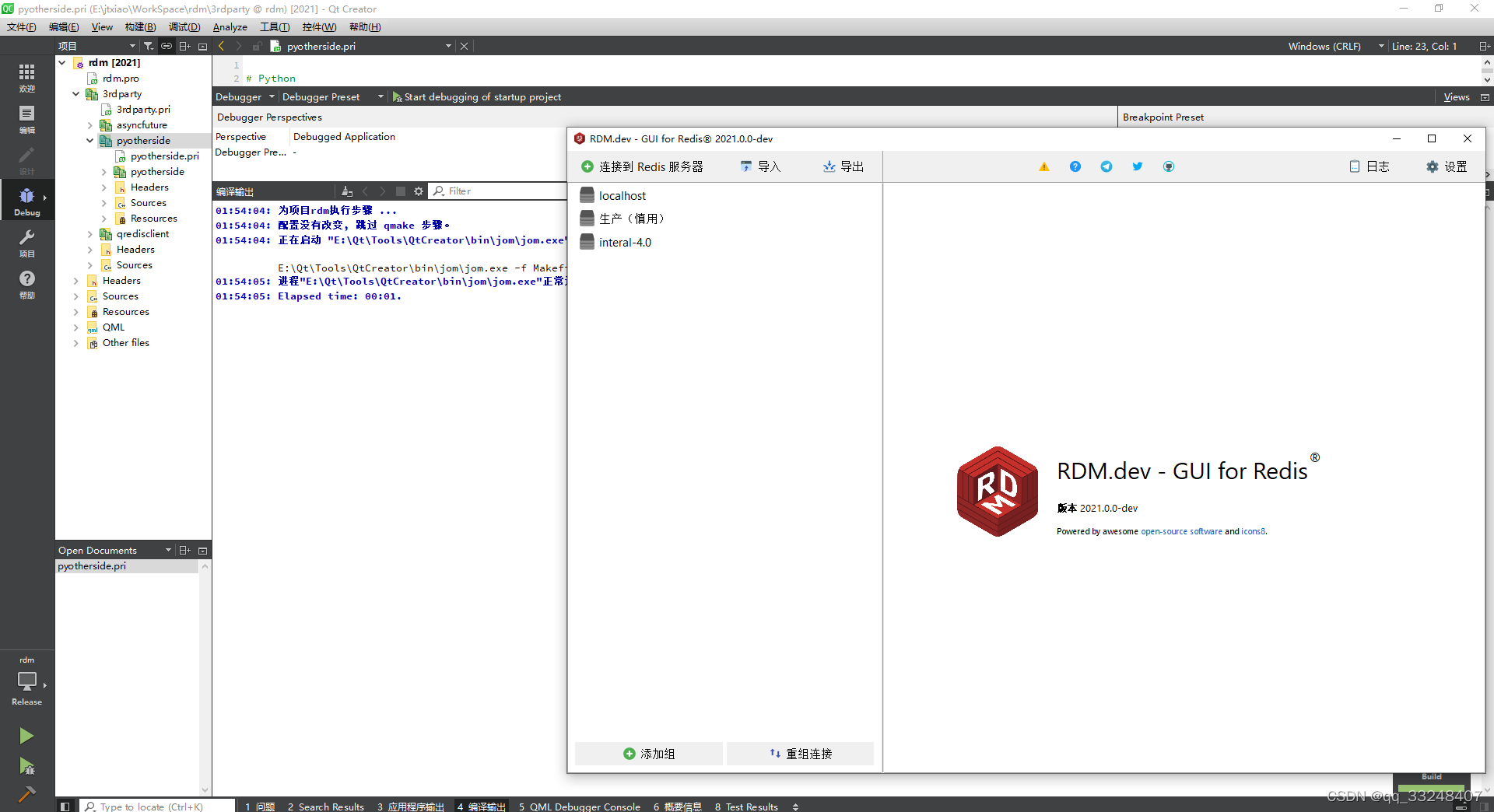Open the 项目 view dropdown in side panel
The height and width of the screenshot is (812, 1494).
(97, 46)
